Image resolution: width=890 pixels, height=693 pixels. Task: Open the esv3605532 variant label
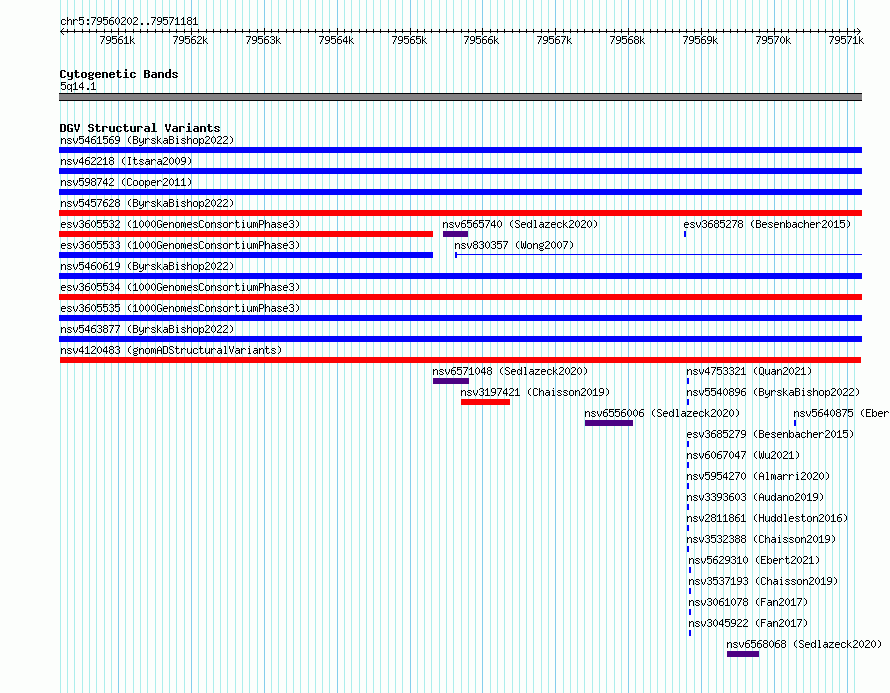180,224
